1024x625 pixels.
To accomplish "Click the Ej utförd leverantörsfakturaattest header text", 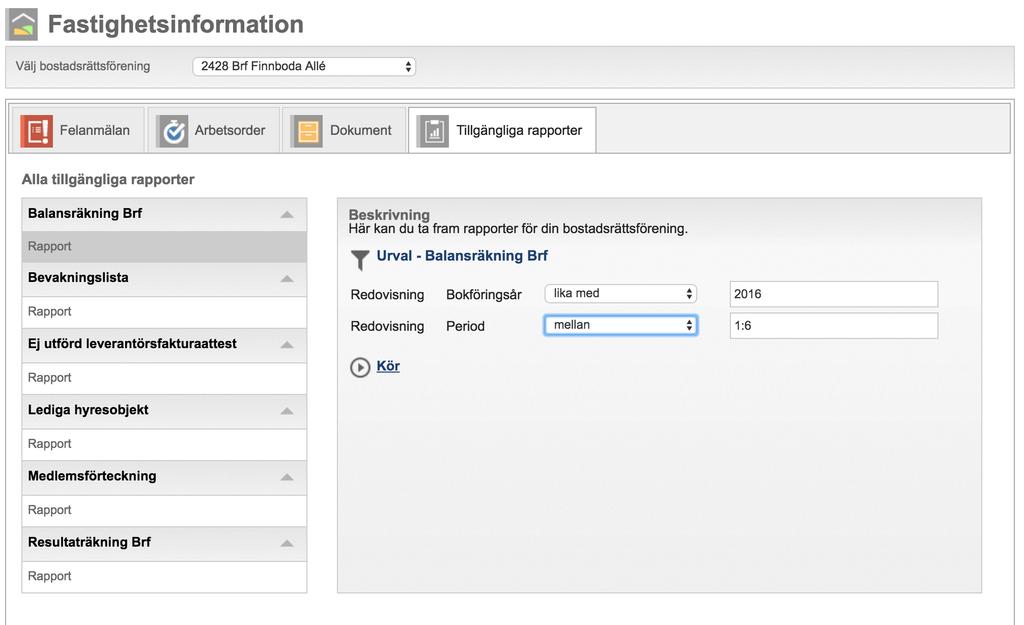I will pos(132,344).
